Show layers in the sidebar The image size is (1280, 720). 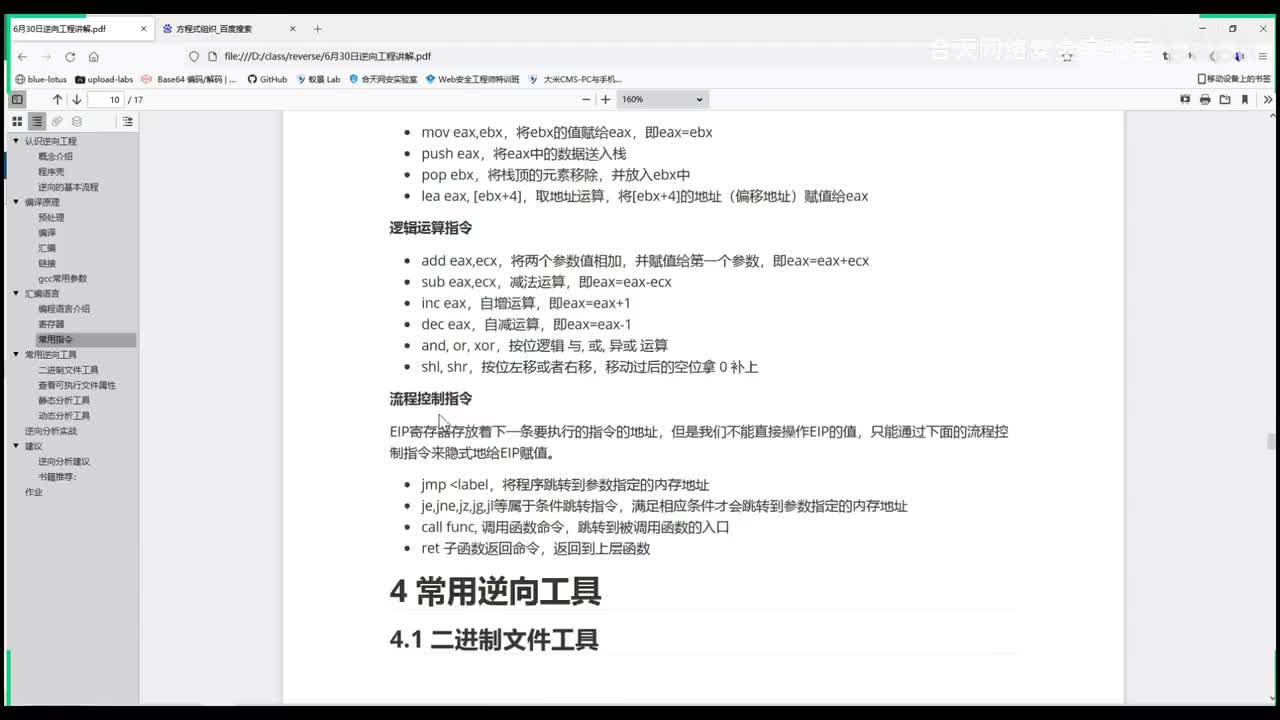tap(77, 121)
